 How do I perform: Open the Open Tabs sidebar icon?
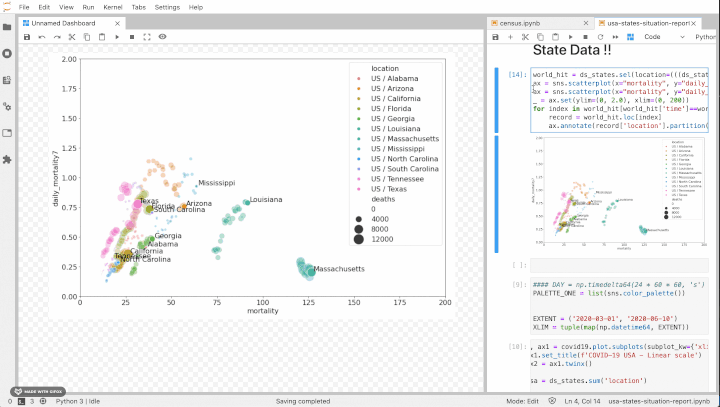coord(7,133)
